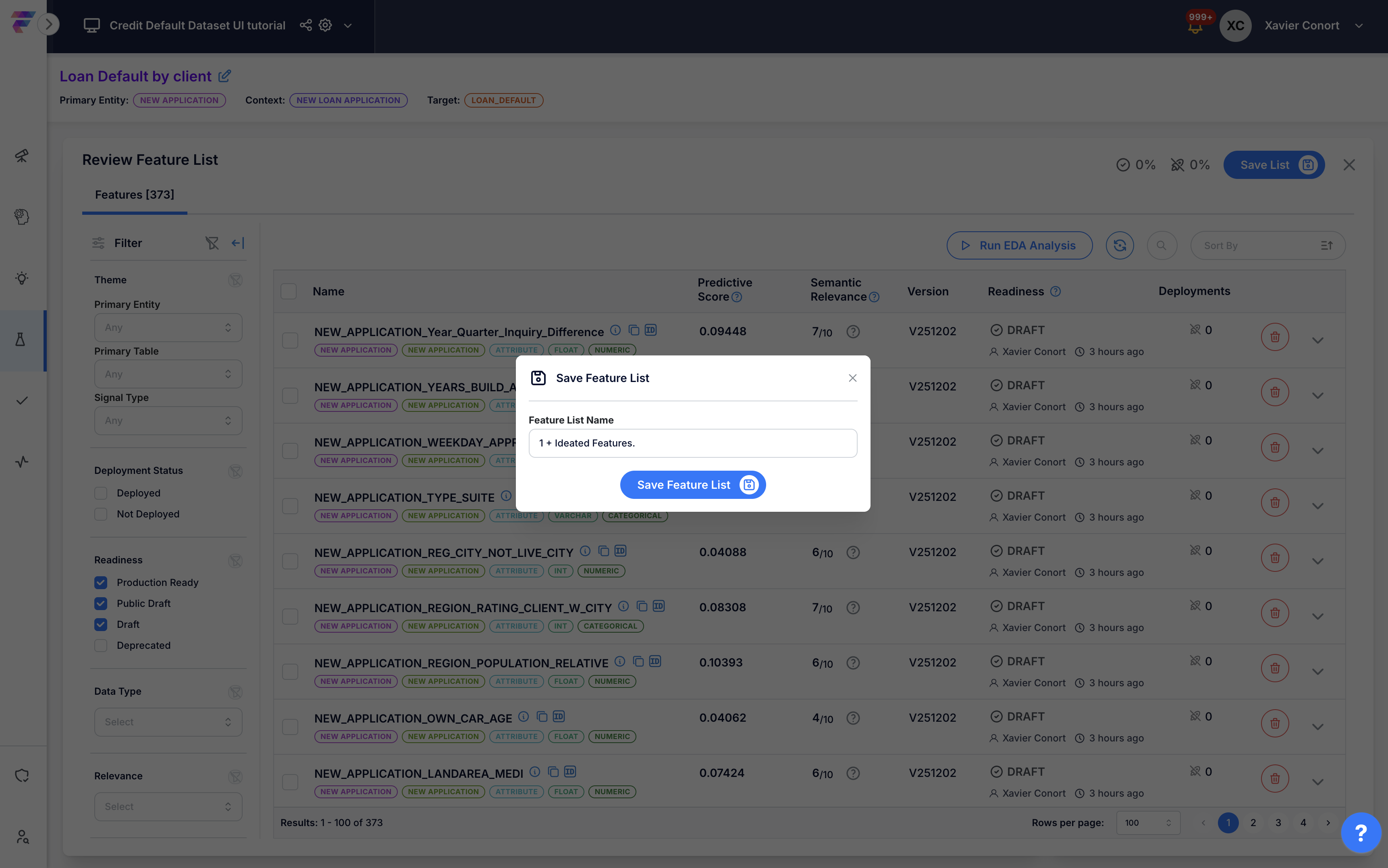The height and width of the screenshot is (868, 1388).
Task: Open the lightbulb ideas panel in sidebar
Action: [x=22, y=278]
